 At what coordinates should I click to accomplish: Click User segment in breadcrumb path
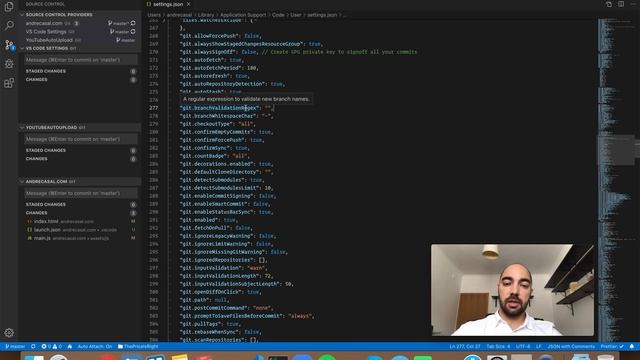click(296, 15)
